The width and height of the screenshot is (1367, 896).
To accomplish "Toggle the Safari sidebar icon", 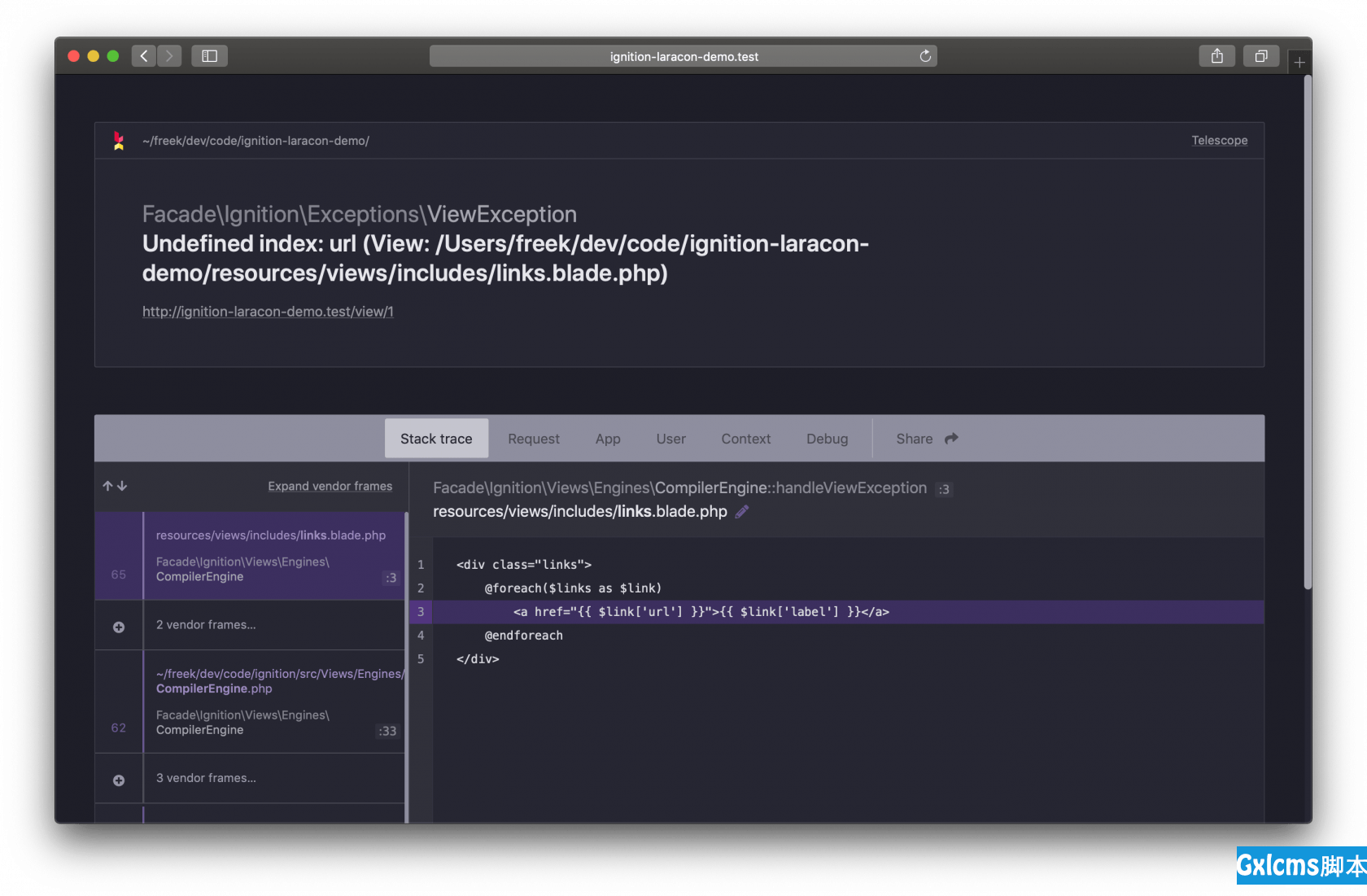I will pos(209,56).
